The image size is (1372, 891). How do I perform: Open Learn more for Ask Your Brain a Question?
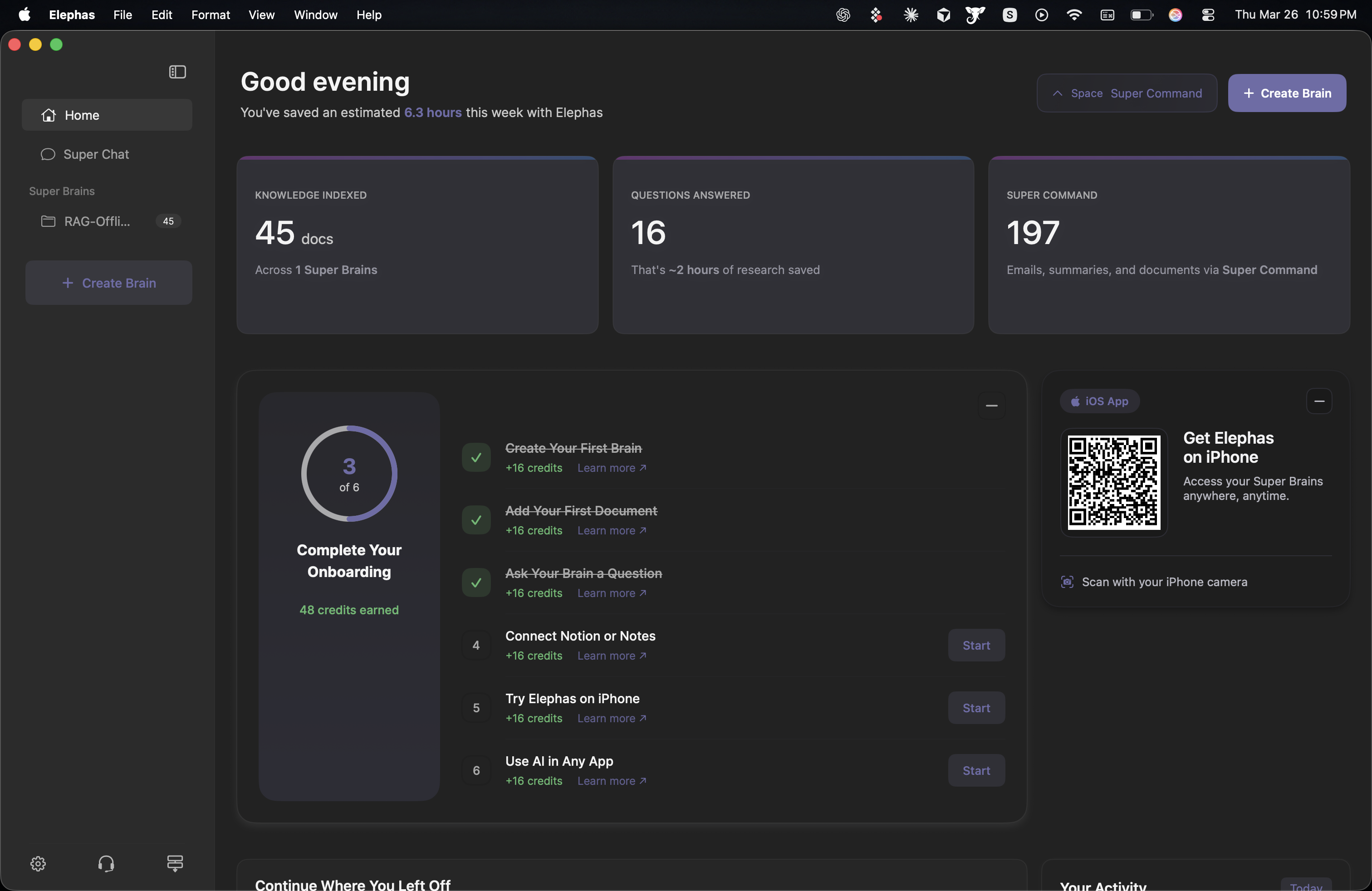pyautogui.click(x=612, y=593)
